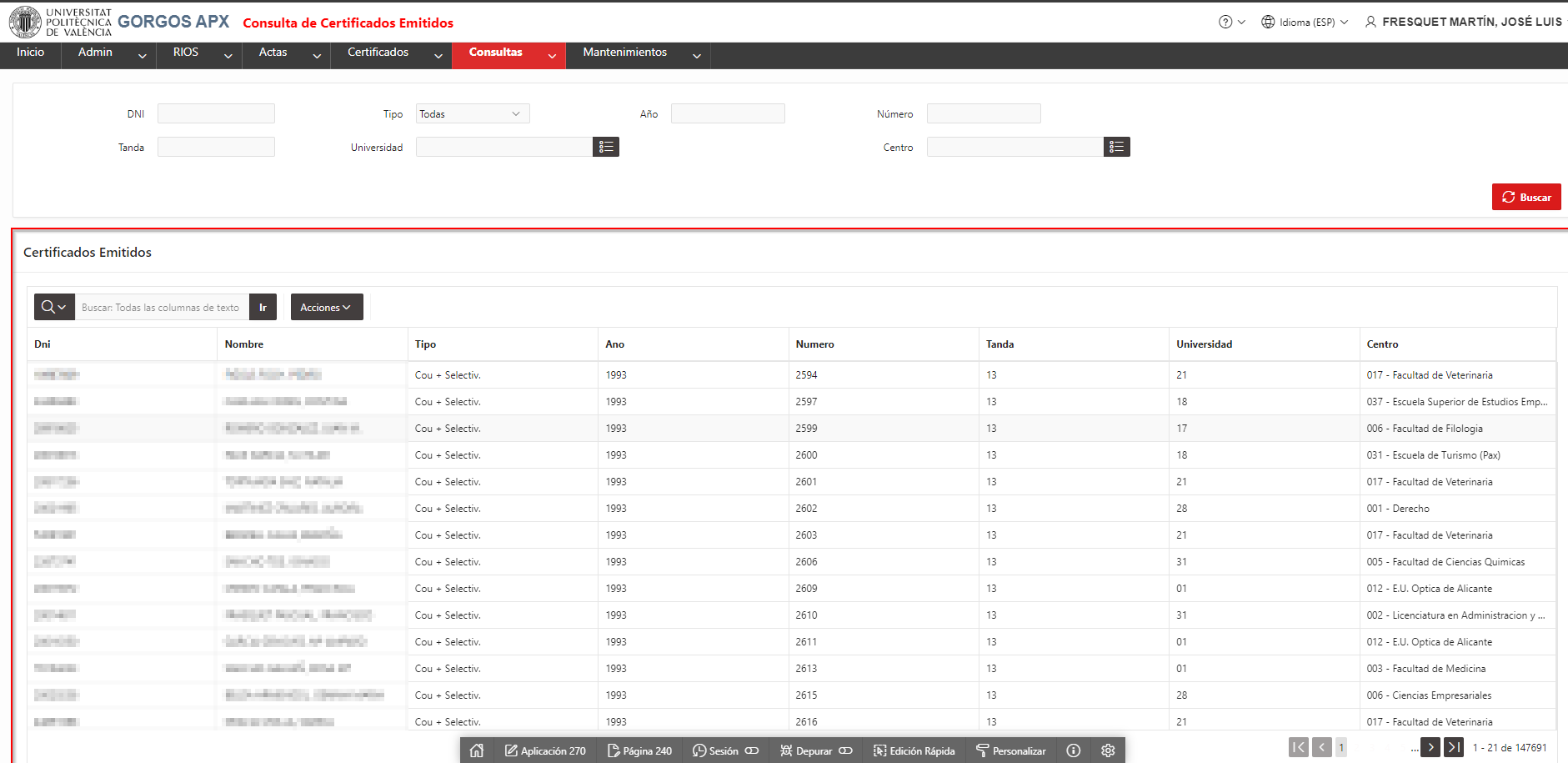Open the Certificados menu

point(391,55)
